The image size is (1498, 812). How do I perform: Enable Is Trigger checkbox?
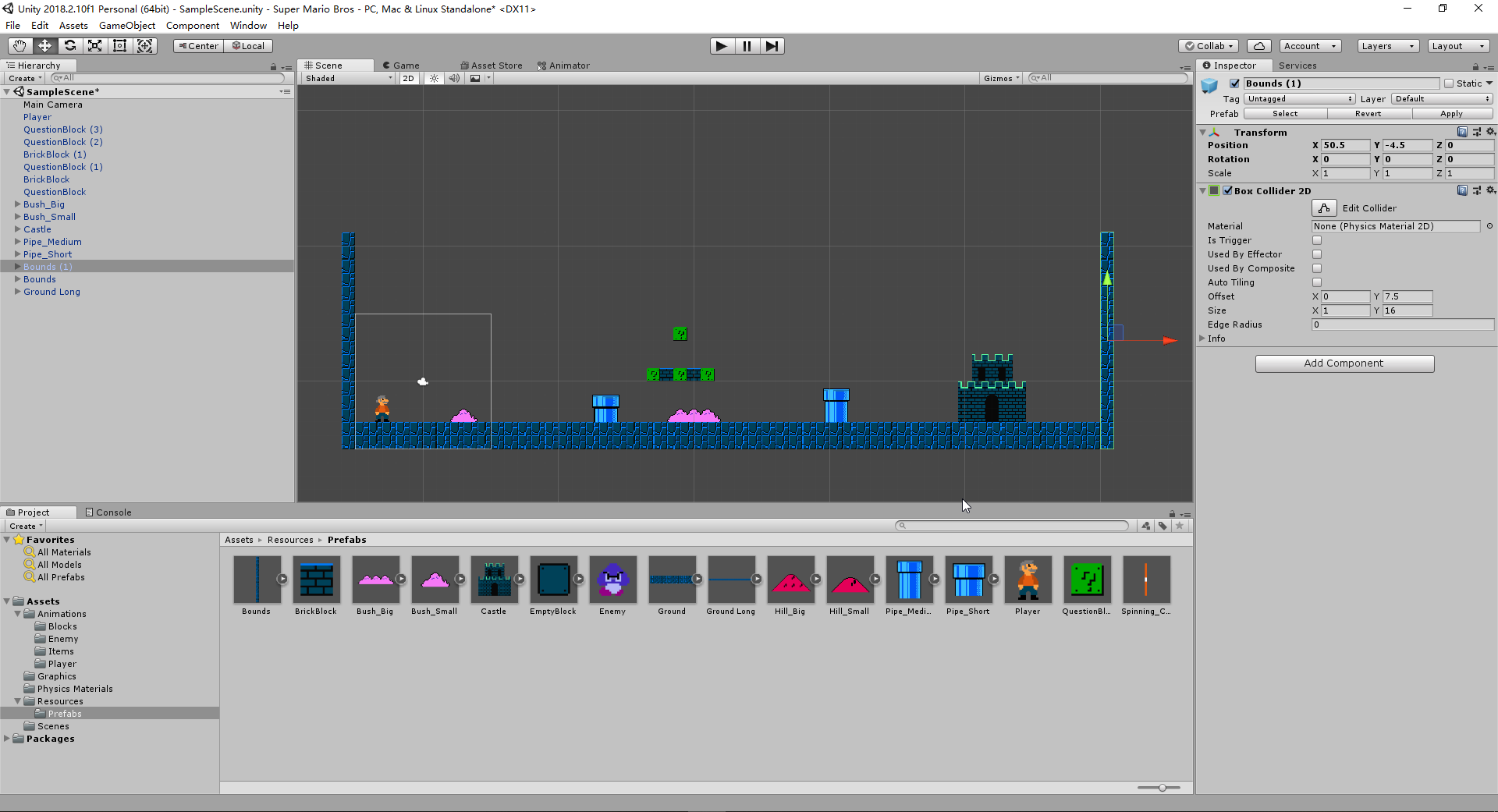coord(1317,240)
